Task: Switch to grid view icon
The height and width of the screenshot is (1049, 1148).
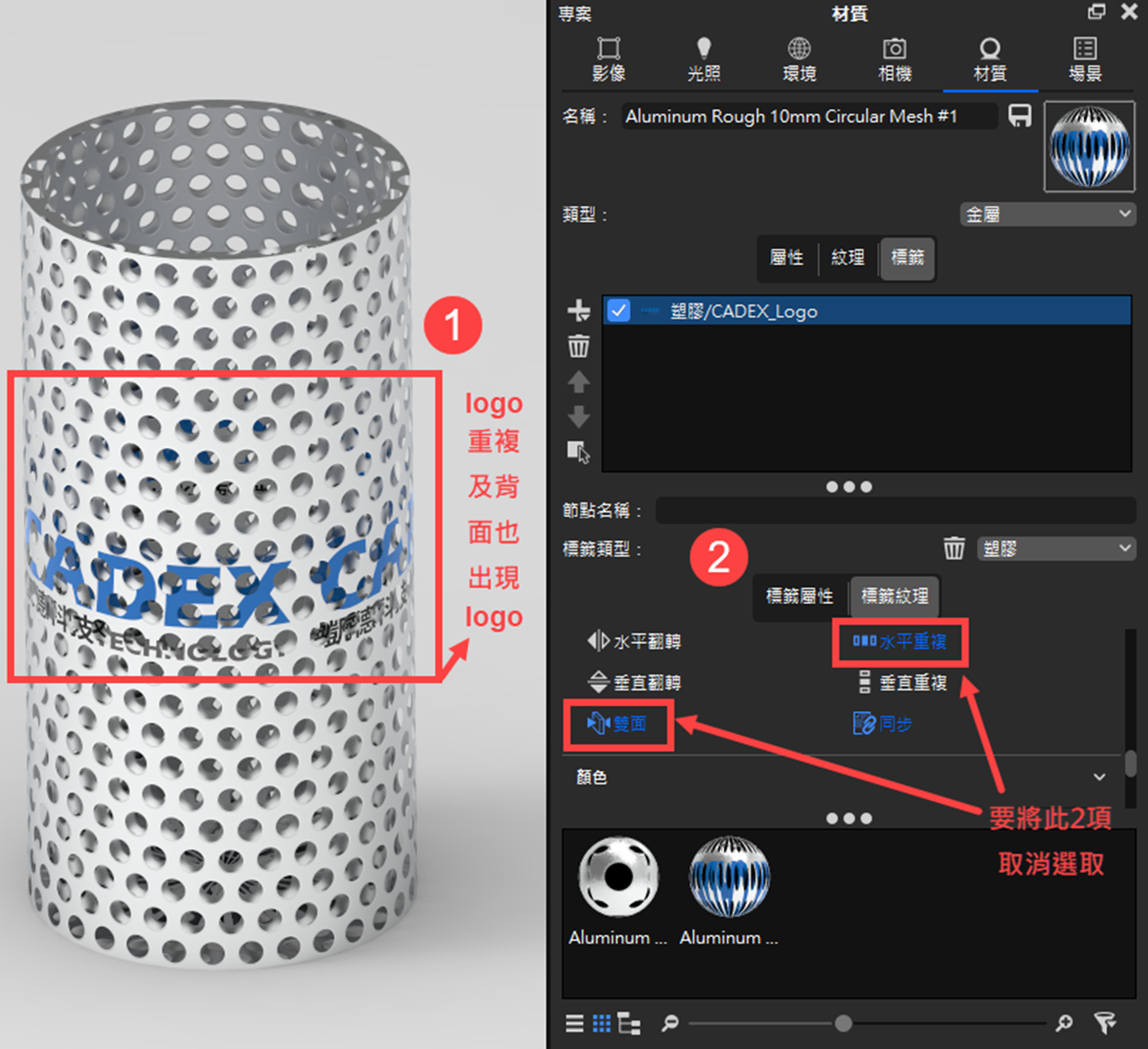Action: (x=602, y=1024)
